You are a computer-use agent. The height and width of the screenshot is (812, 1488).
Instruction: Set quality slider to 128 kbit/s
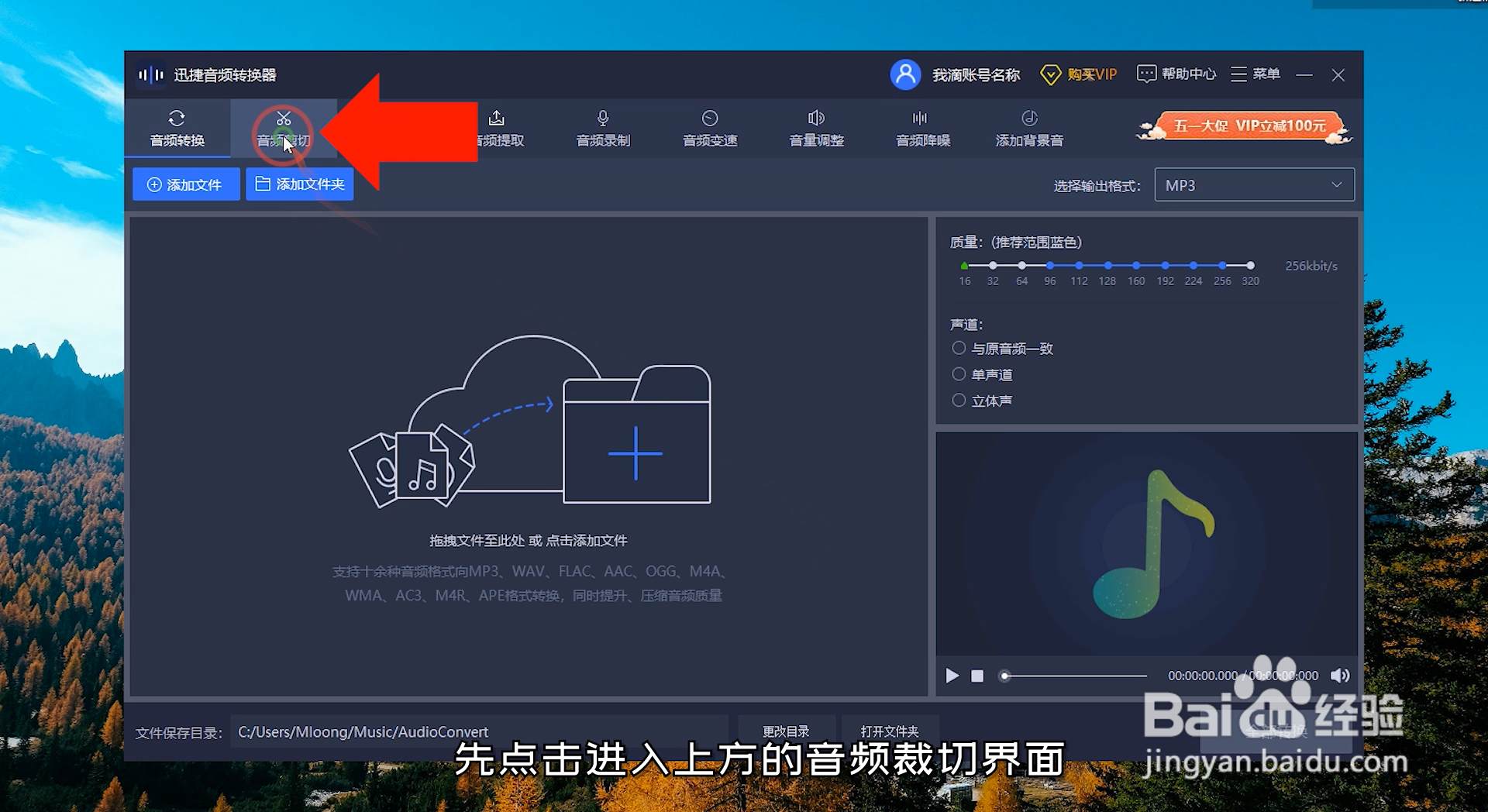(1107, 266)
